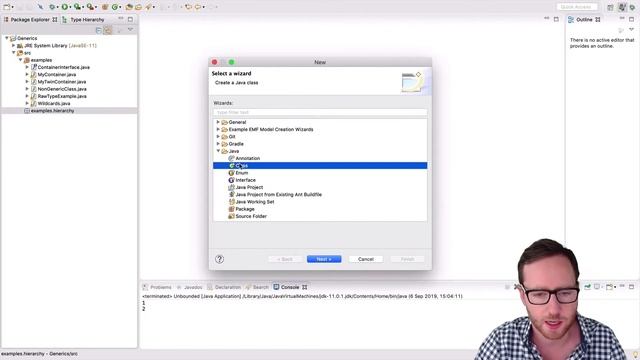This screenshot has height=360, width=640.
Task: Click the Quick Access search field
Action: click(x=577, y=7)
